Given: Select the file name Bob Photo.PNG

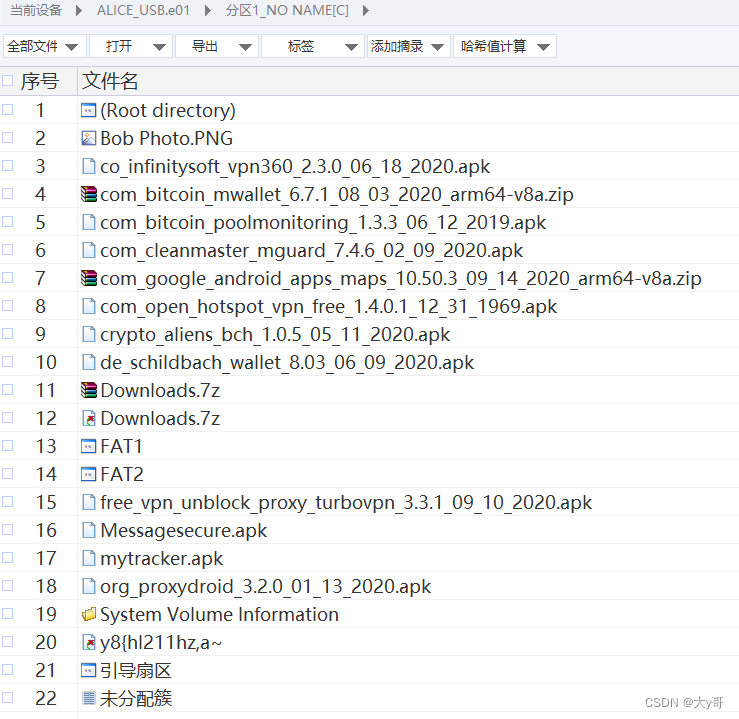Looking at the screenshot, I should coord(167,139).
